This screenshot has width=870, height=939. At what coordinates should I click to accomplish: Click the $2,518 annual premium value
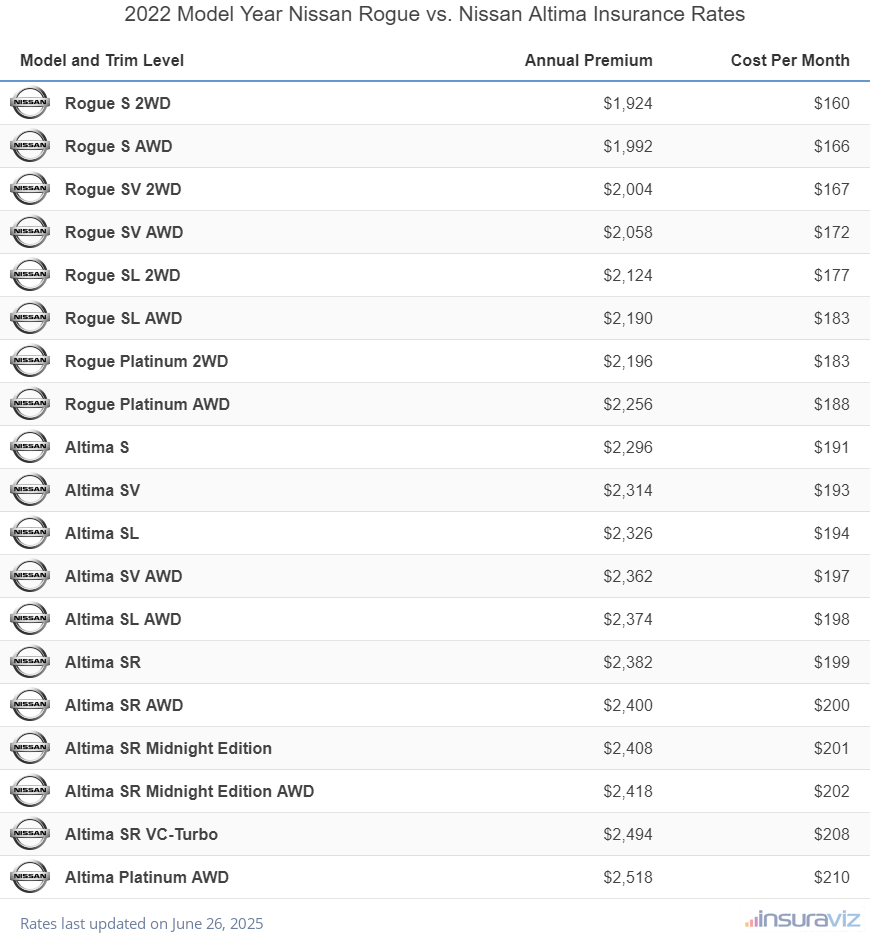pyautogui.click(x=628, y=877)
